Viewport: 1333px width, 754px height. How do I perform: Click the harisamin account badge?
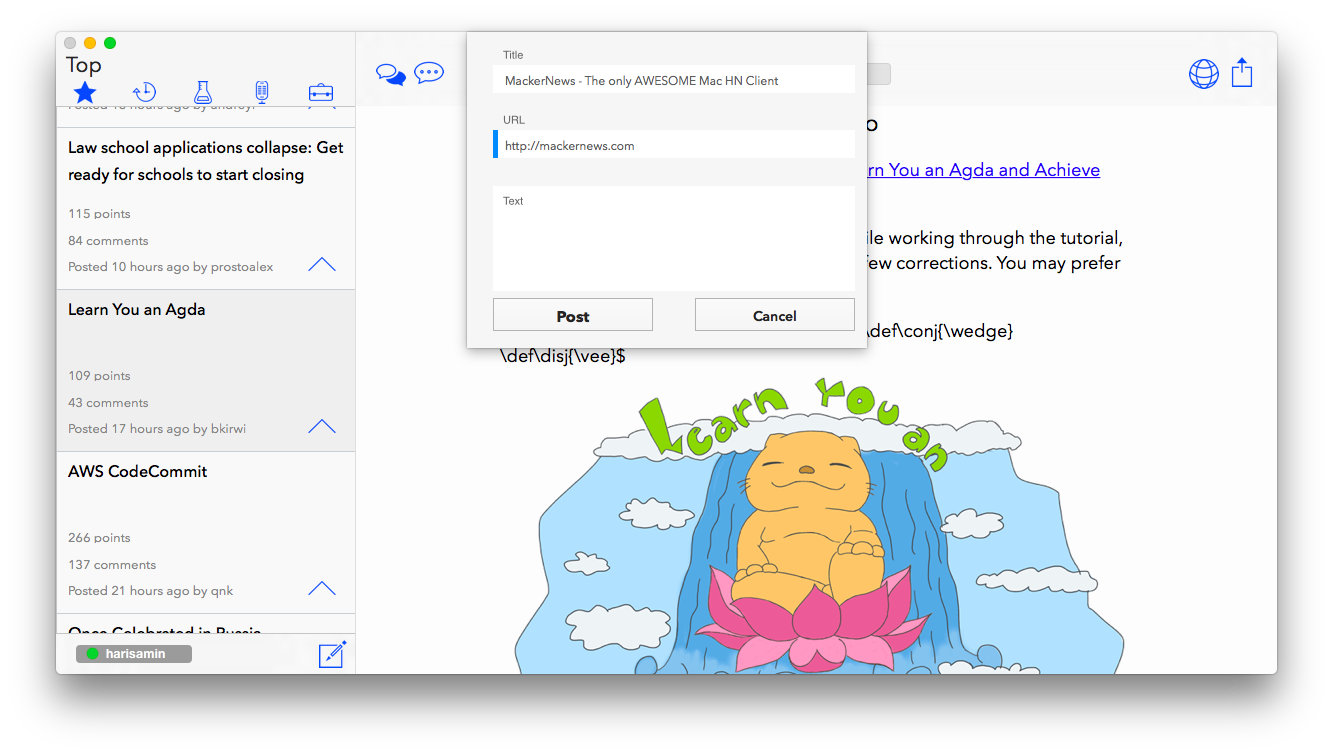point(134,654)
